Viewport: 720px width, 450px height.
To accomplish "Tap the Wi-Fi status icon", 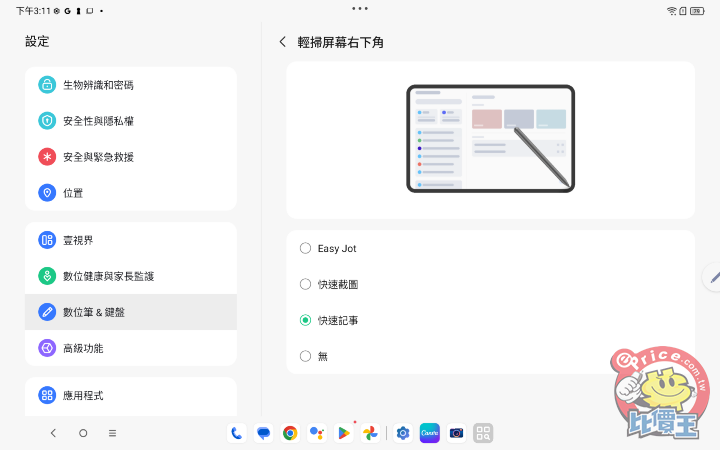I will (x=672, y=11).
